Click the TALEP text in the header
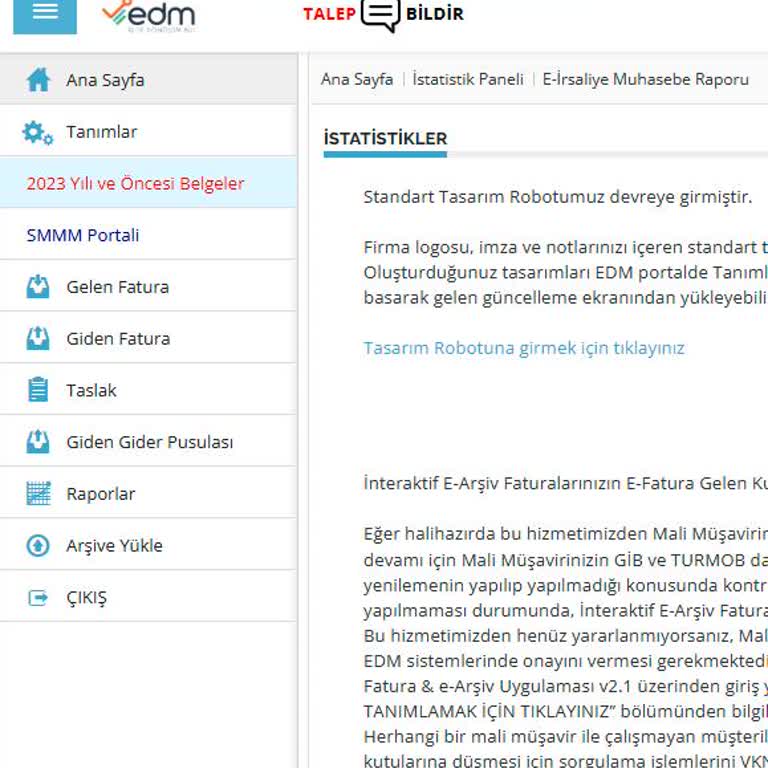768x768 pixels. click(x=329, y=14)
